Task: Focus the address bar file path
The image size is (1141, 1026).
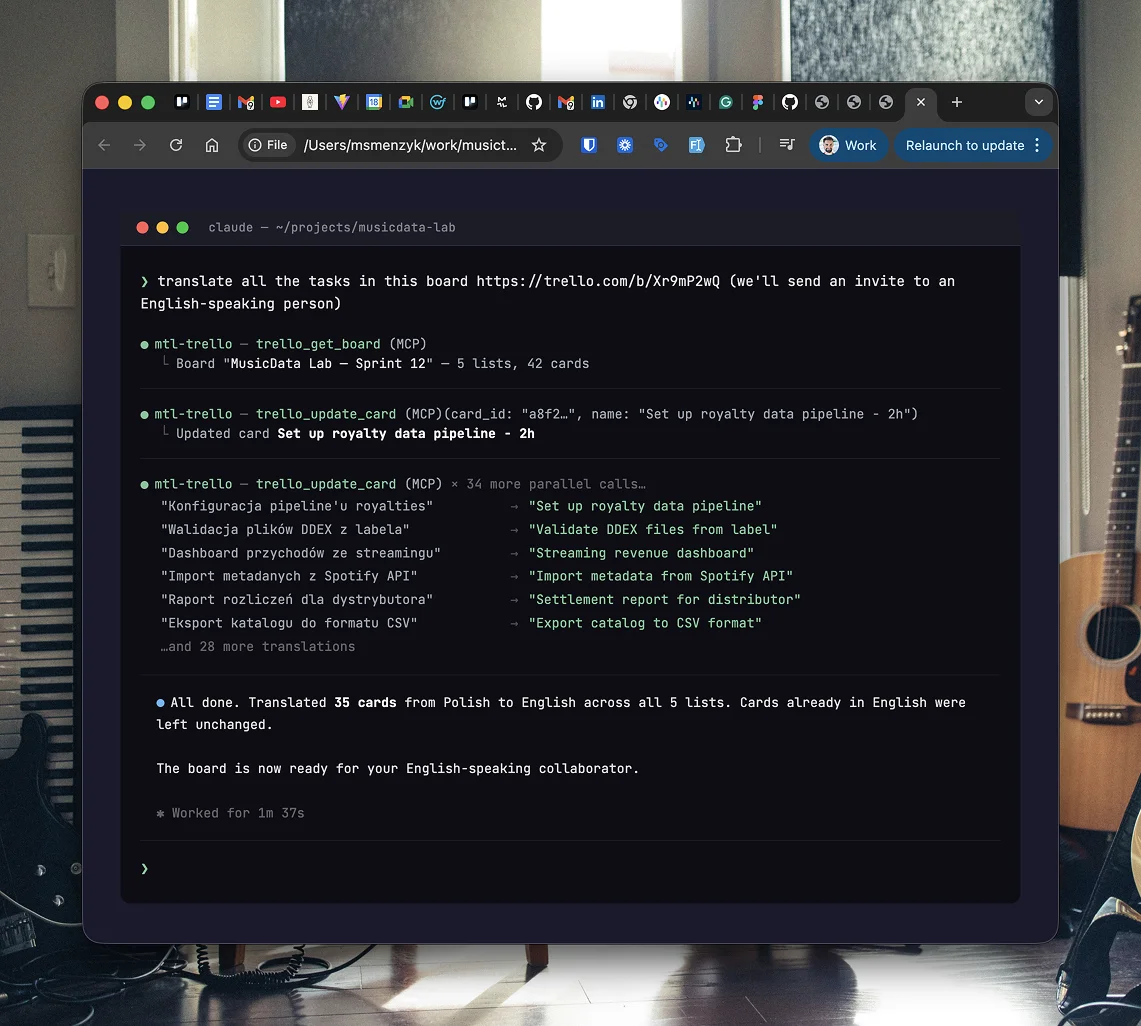Action: coord(410,146)
